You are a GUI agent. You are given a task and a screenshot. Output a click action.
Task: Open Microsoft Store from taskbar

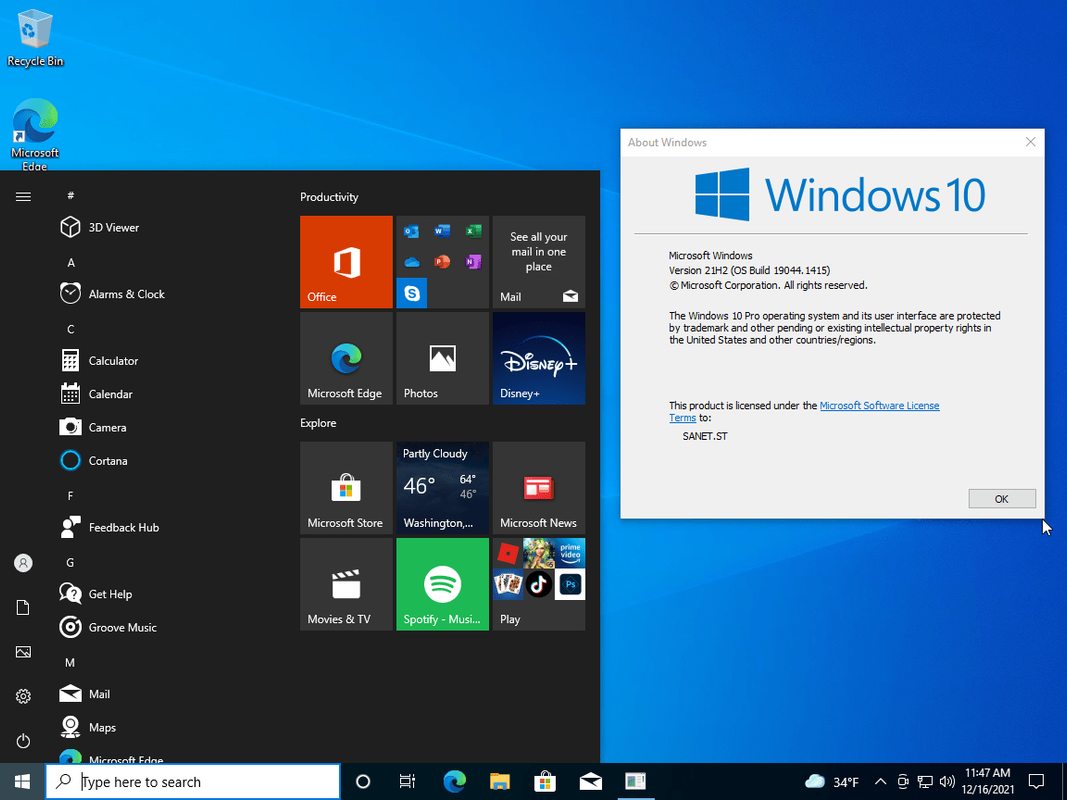pyautogui.click(x=545, y=782)
